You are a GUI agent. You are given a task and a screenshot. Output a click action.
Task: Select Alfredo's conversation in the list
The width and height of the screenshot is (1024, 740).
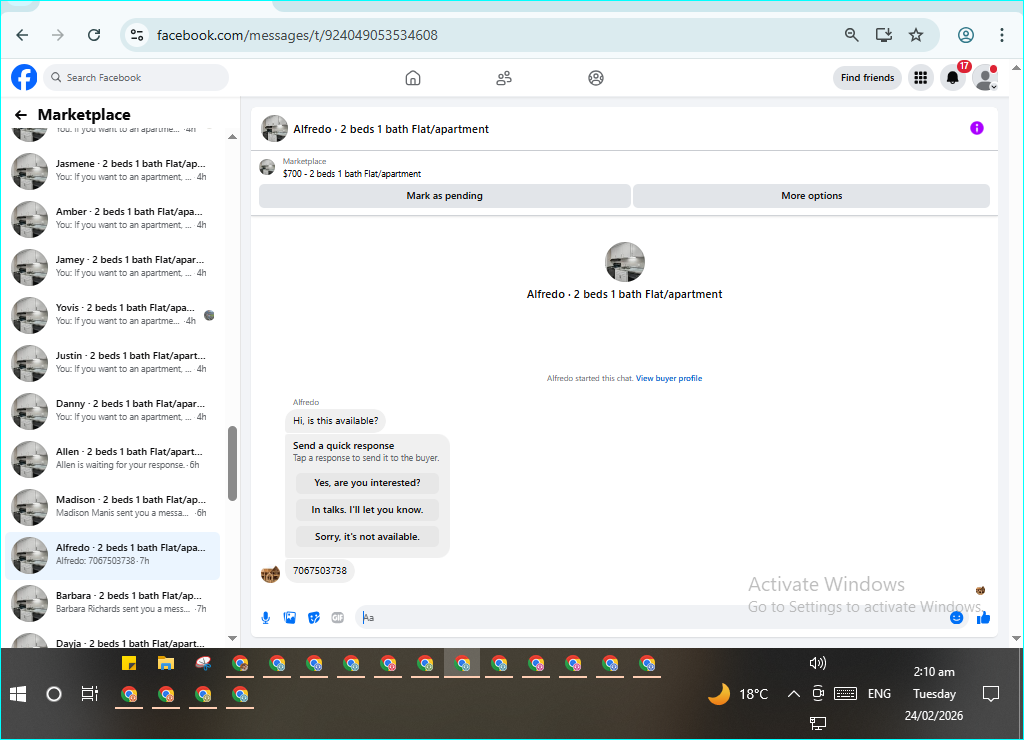point(112,555)
